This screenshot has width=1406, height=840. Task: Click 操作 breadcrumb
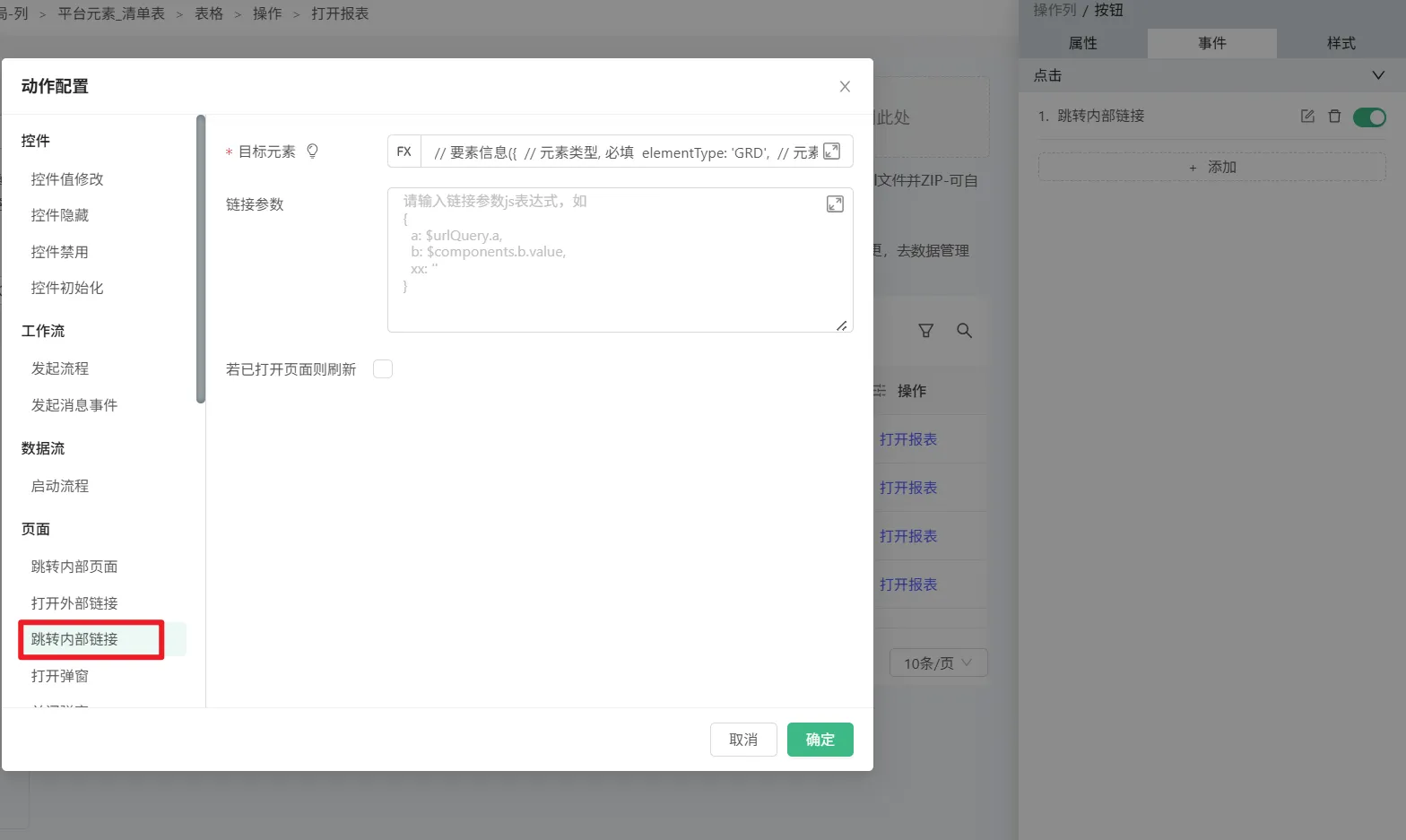pos(267,13)
